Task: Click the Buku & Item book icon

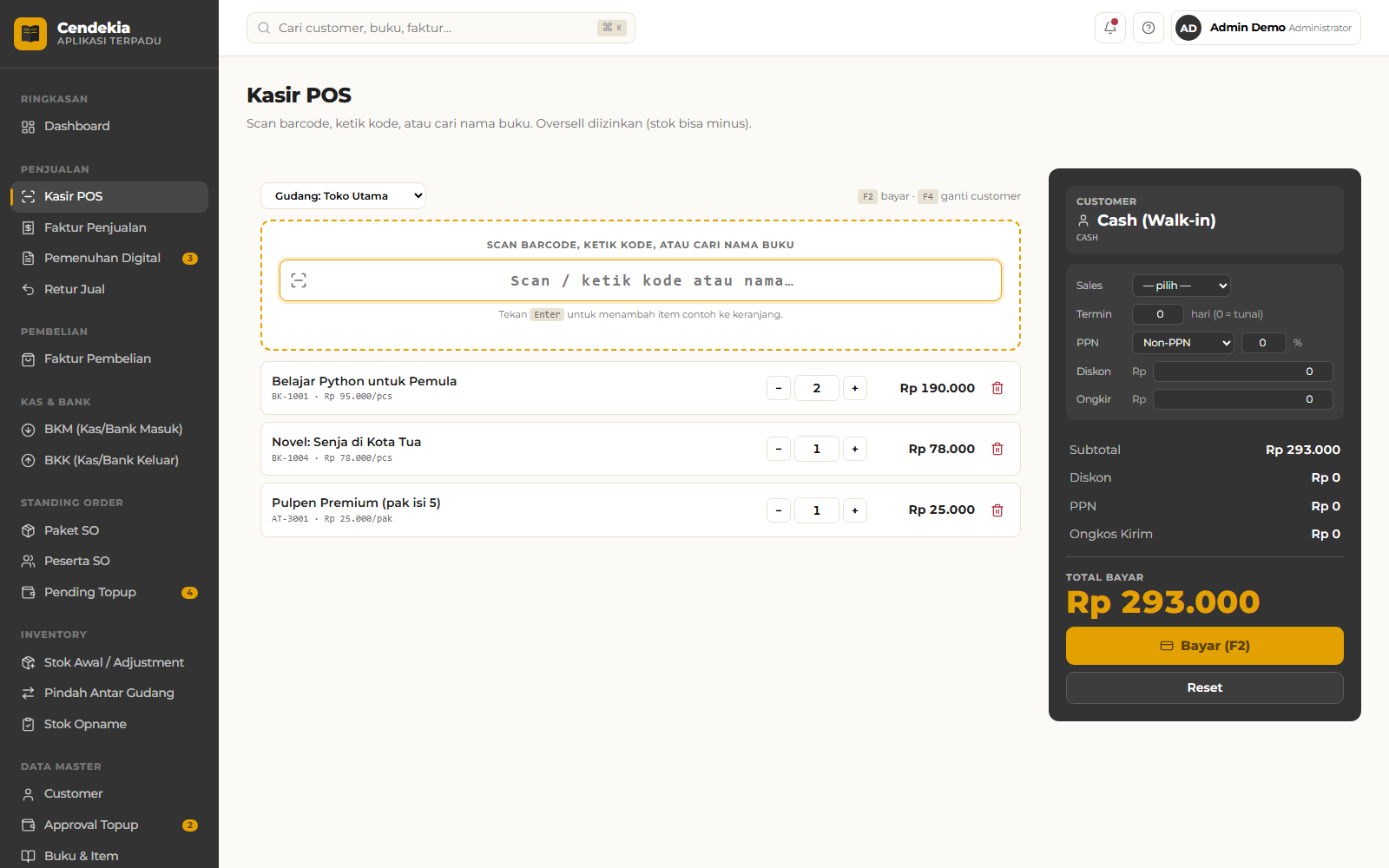Action: (28, 856)
